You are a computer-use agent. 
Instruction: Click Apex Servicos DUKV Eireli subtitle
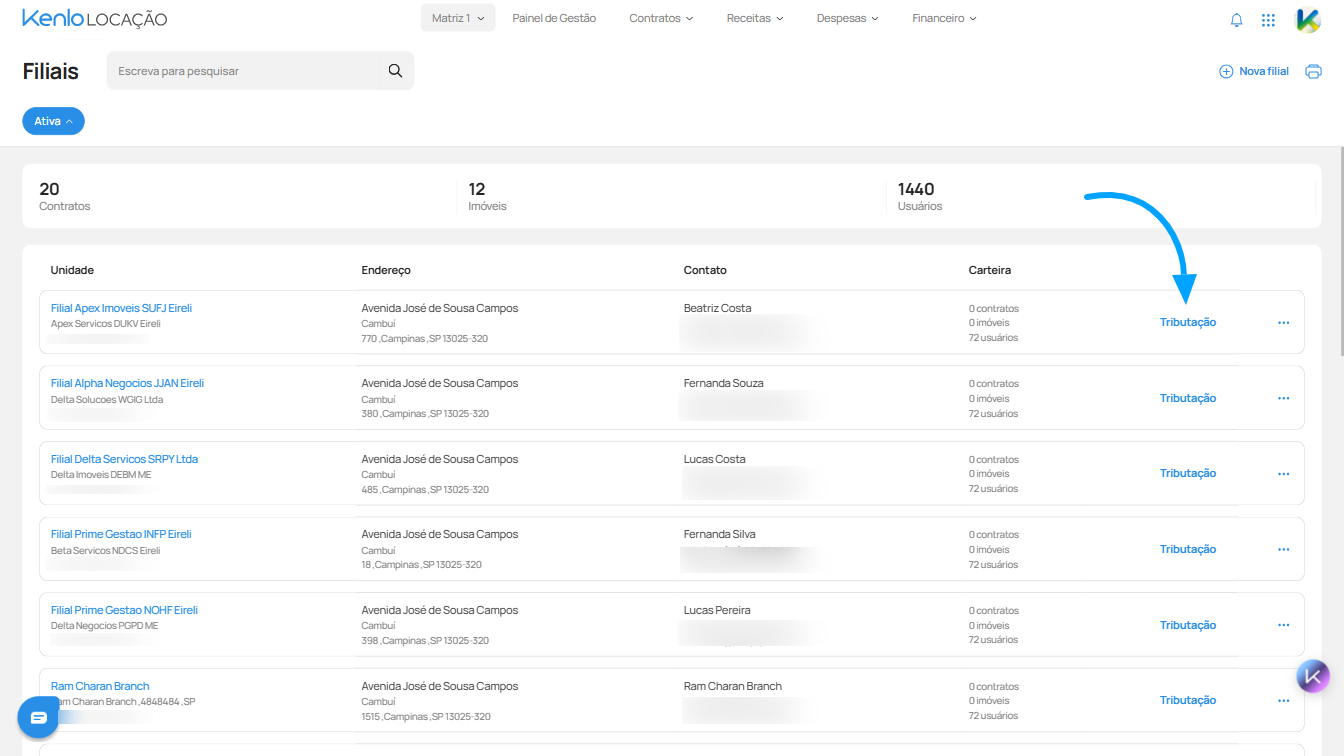click(106, 324)
